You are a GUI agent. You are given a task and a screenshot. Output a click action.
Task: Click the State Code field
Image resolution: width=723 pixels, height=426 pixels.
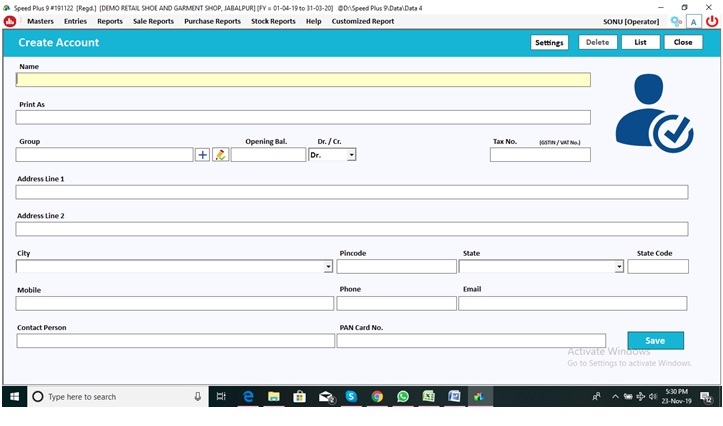coord(658,266)
